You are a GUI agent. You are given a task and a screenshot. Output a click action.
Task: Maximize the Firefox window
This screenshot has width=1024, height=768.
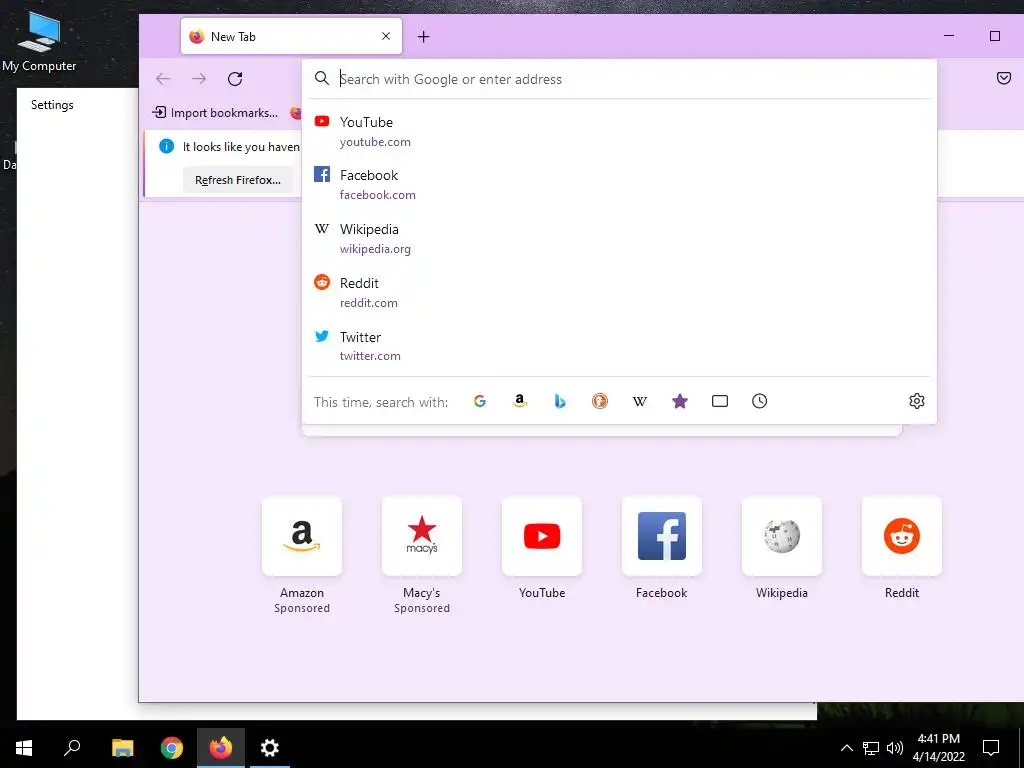(x=995, y=36)
